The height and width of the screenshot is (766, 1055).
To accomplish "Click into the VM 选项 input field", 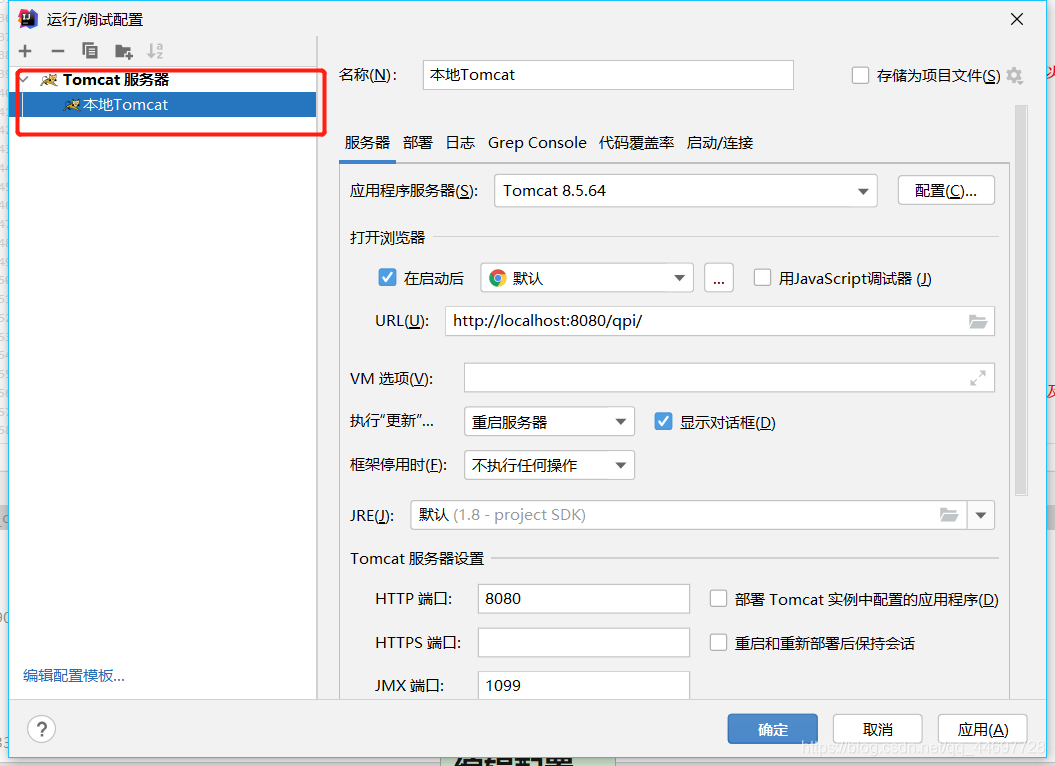I will coord(729,378).
